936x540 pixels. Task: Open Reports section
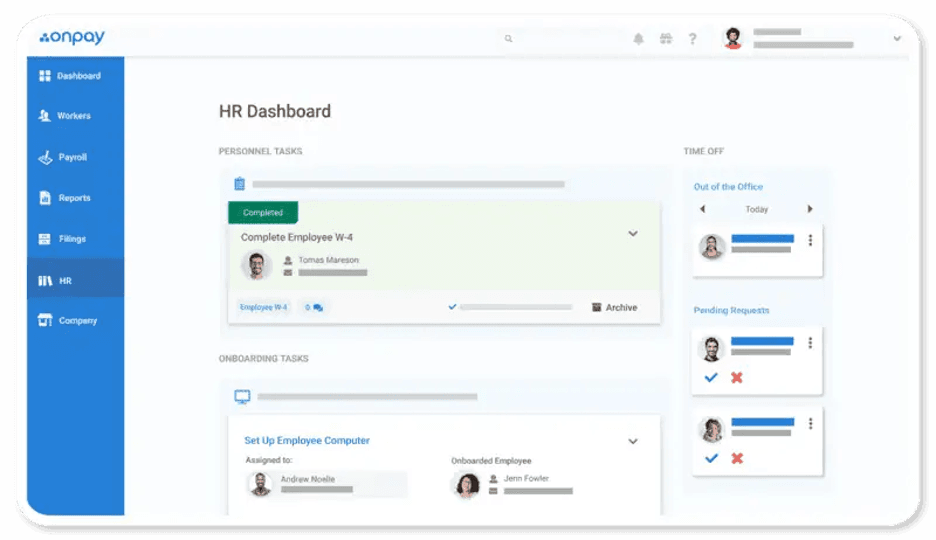75,198
